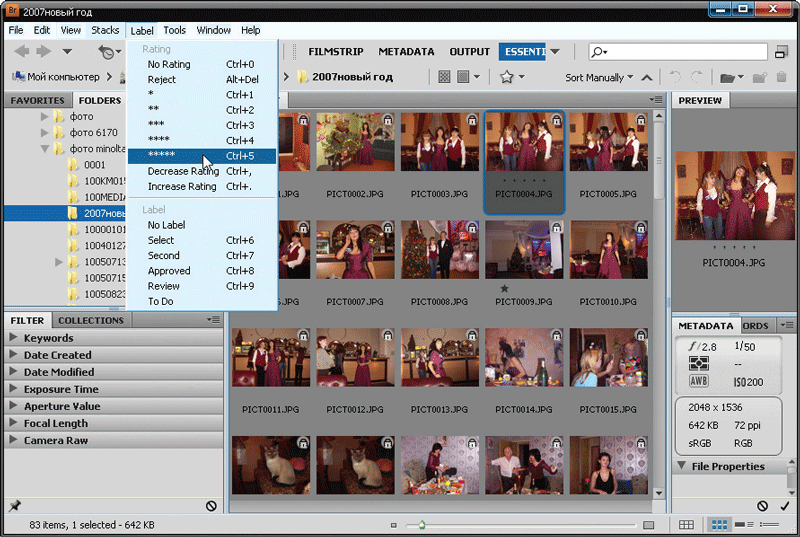This screenshot has width=800, height=537.
Task: Open compact mode window icon beside search
Action: click(x=781, y=52)
